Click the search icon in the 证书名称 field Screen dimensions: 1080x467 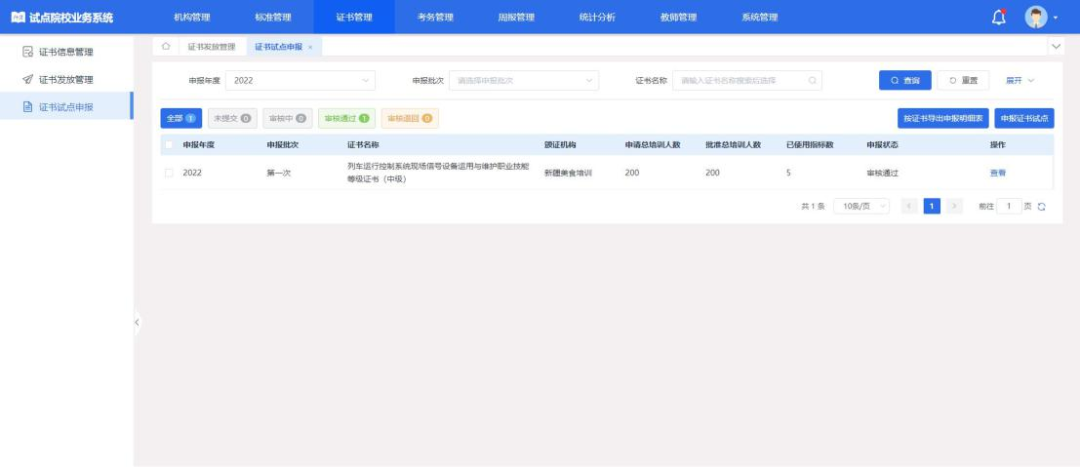click(812, 81)
